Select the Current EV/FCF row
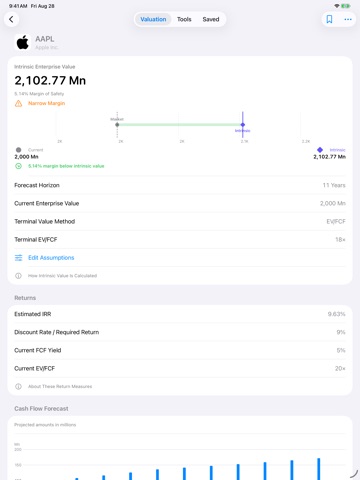The height and width of the screenshot is (480, 360). coord(180,368)
